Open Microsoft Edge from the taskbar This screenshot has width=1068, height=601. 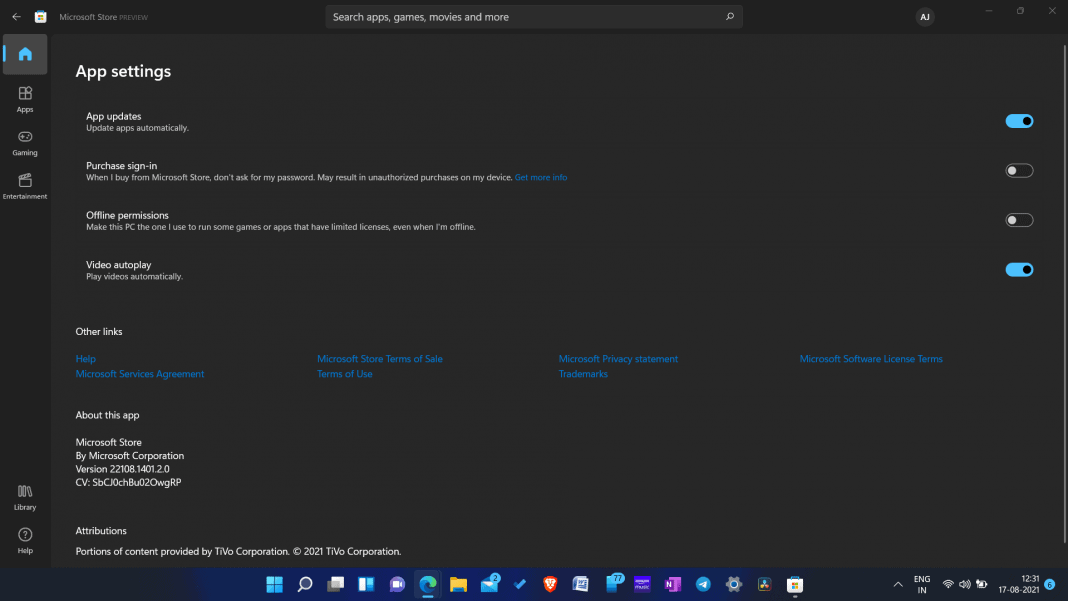coord(427,584)
